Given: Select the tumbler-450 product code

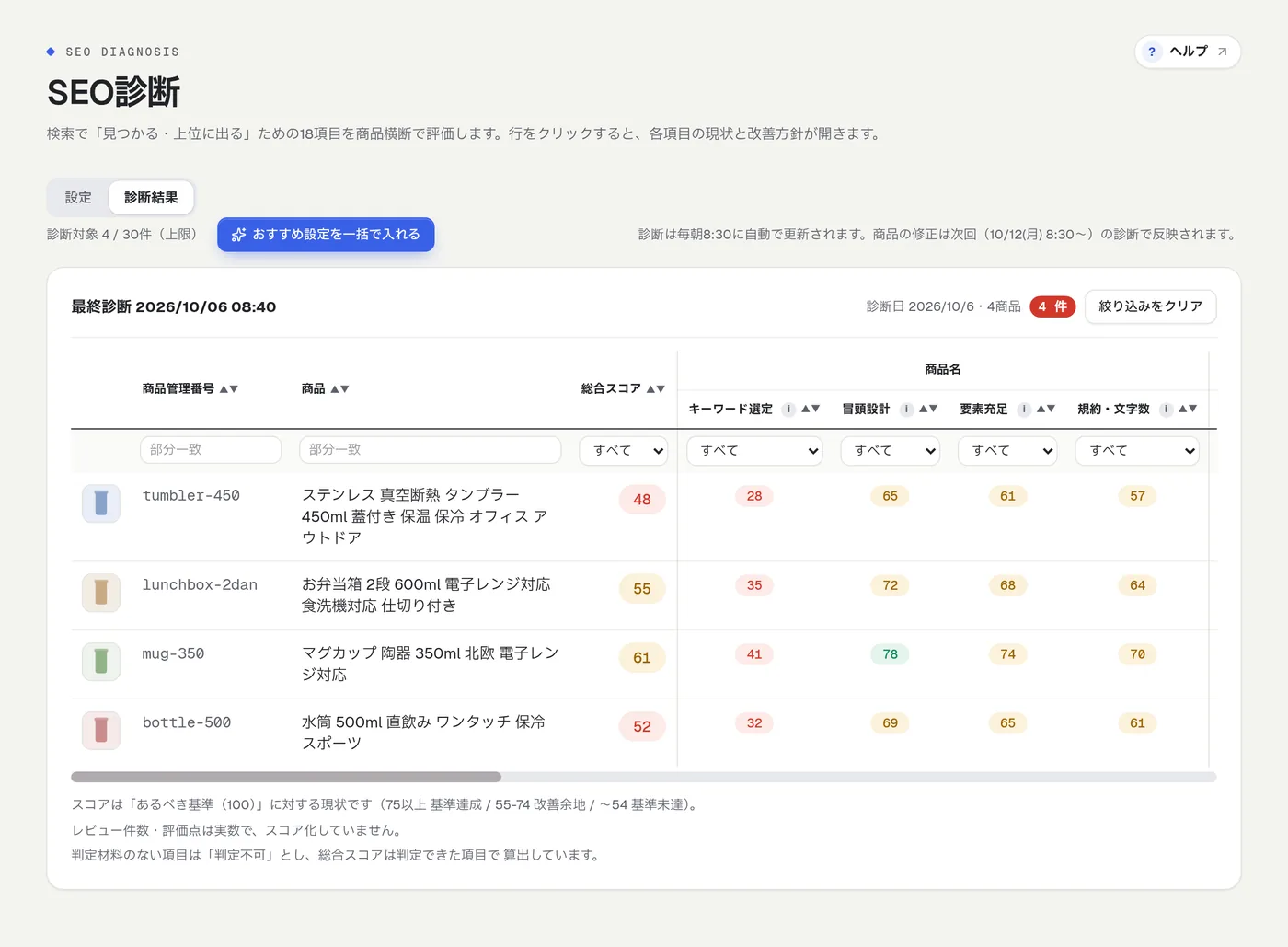Looking at the screenshot, I should 191,496.
